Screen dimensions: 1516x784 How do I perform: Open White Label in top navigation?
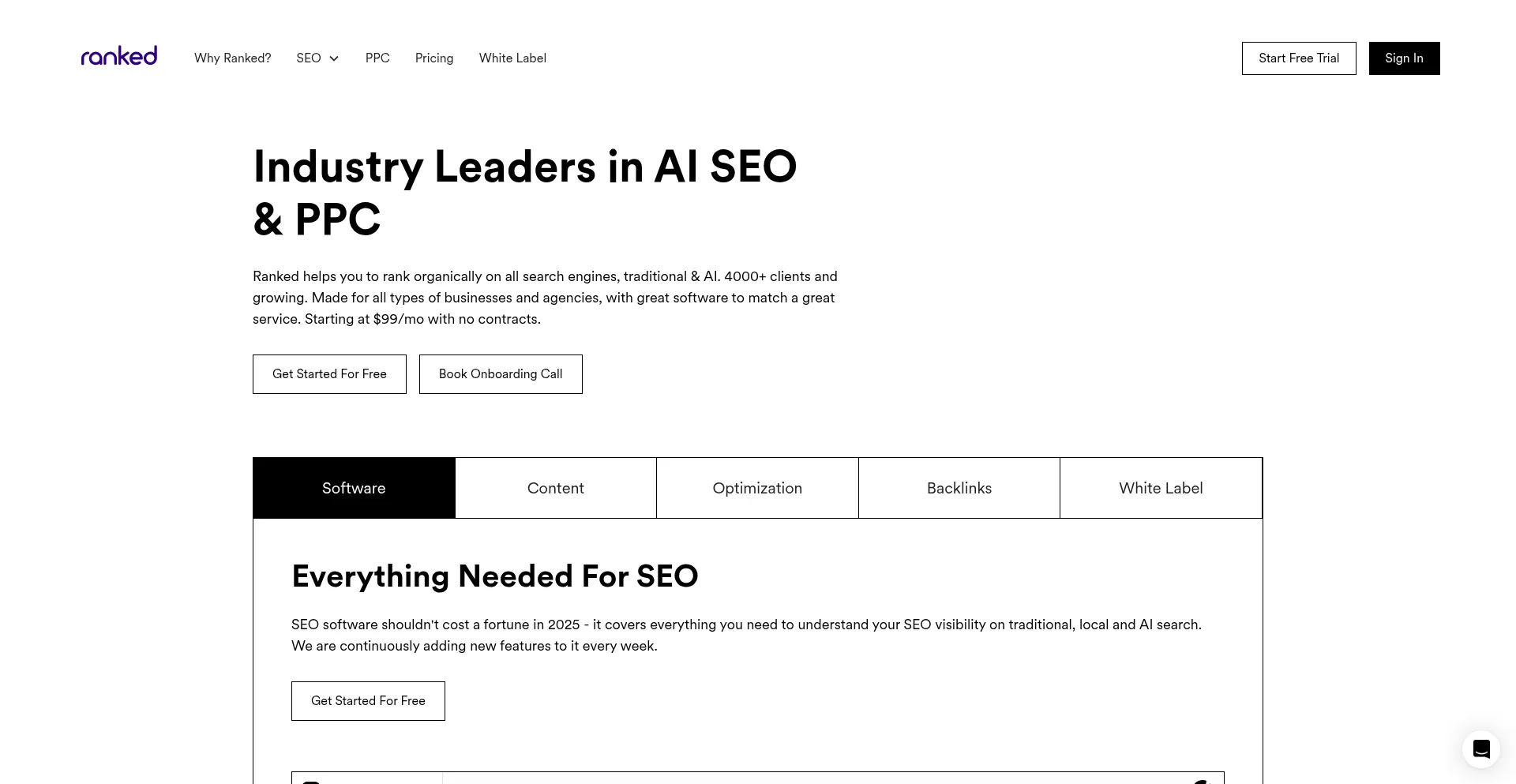click(512, 58)
